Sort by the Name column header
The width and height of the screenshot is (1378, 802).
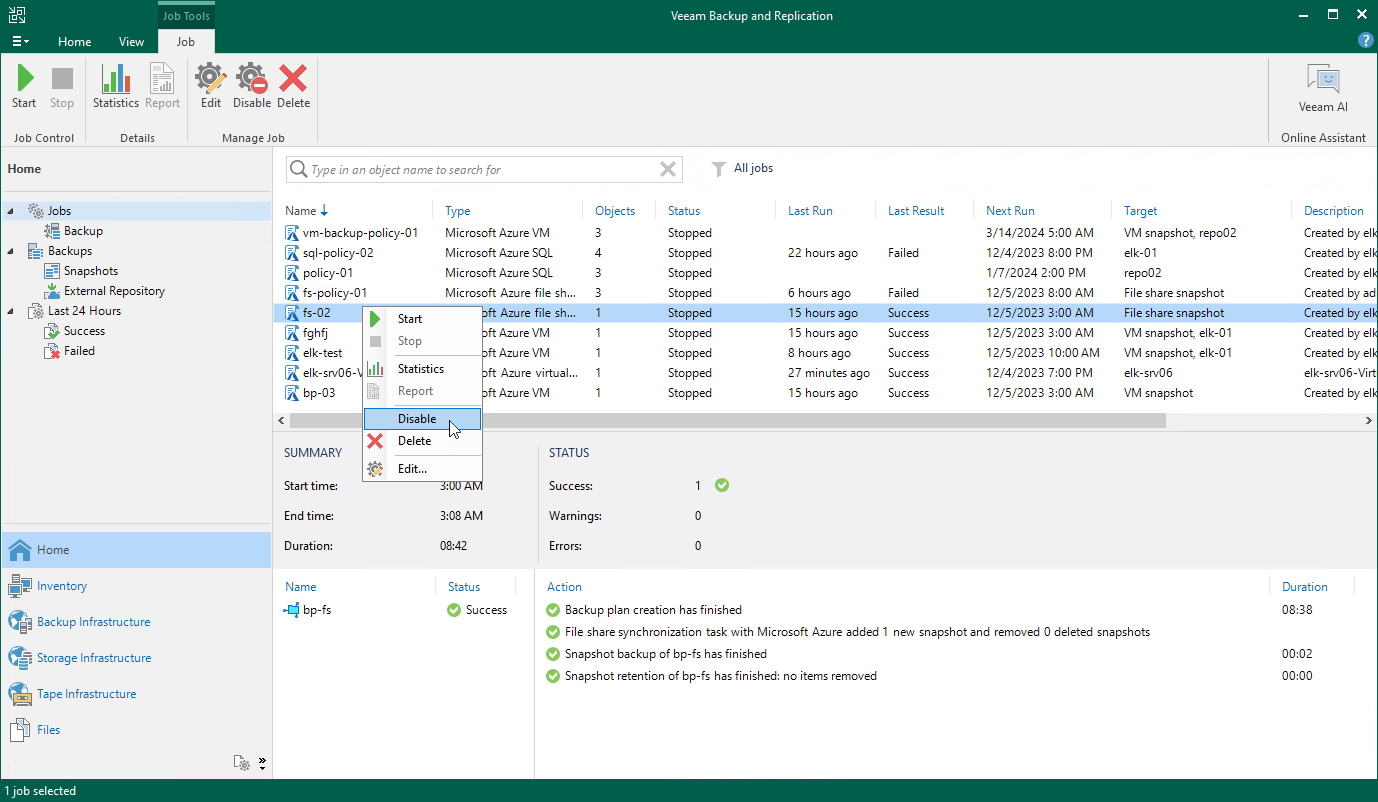click(300, 211)
